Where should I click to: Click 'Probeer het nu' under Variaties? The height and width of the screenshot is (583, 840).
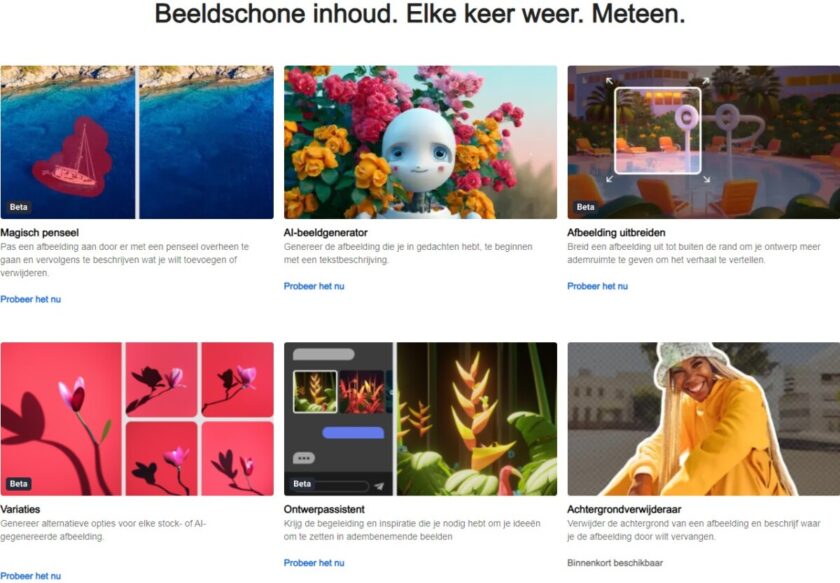pos(31,576)
